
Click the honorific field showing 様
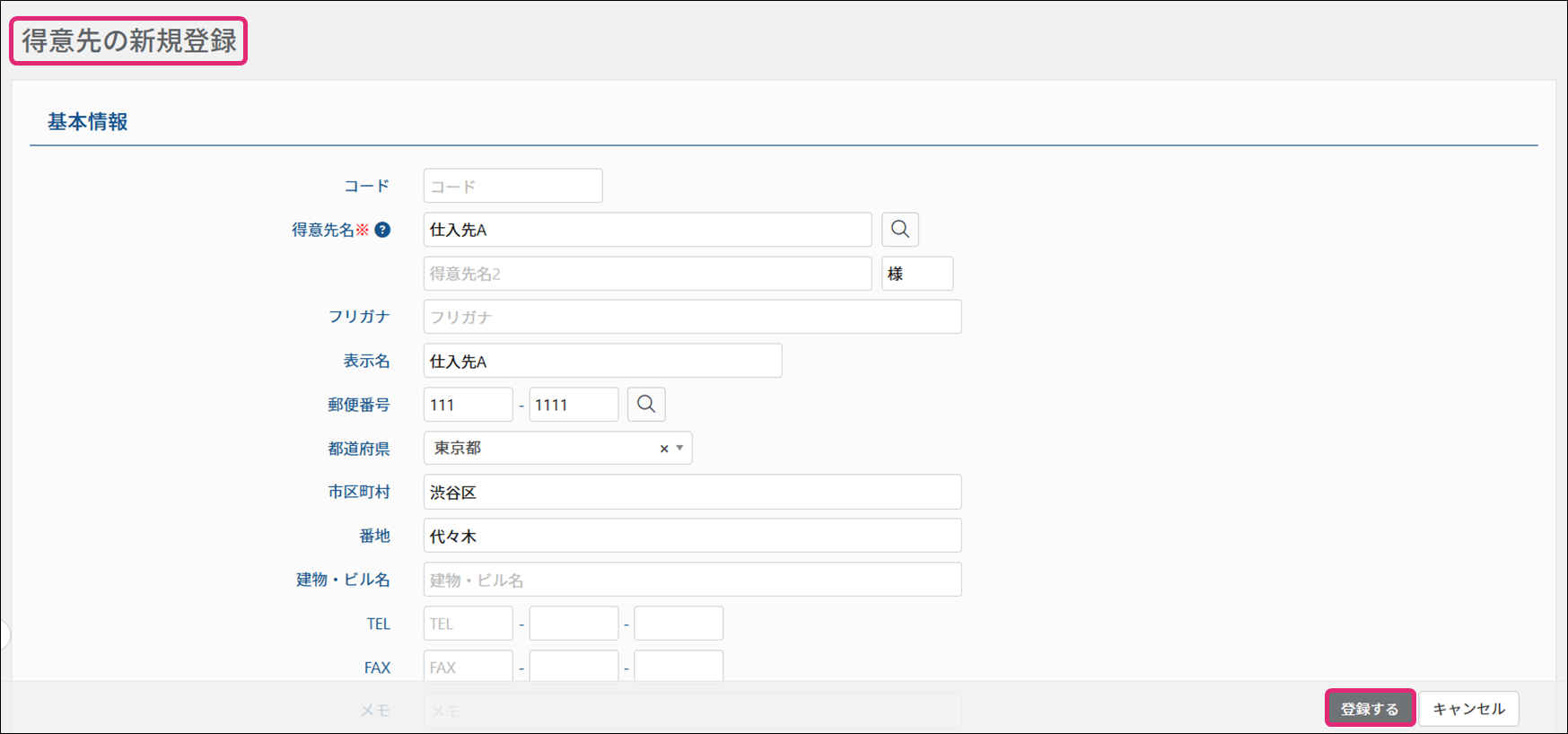916,274
